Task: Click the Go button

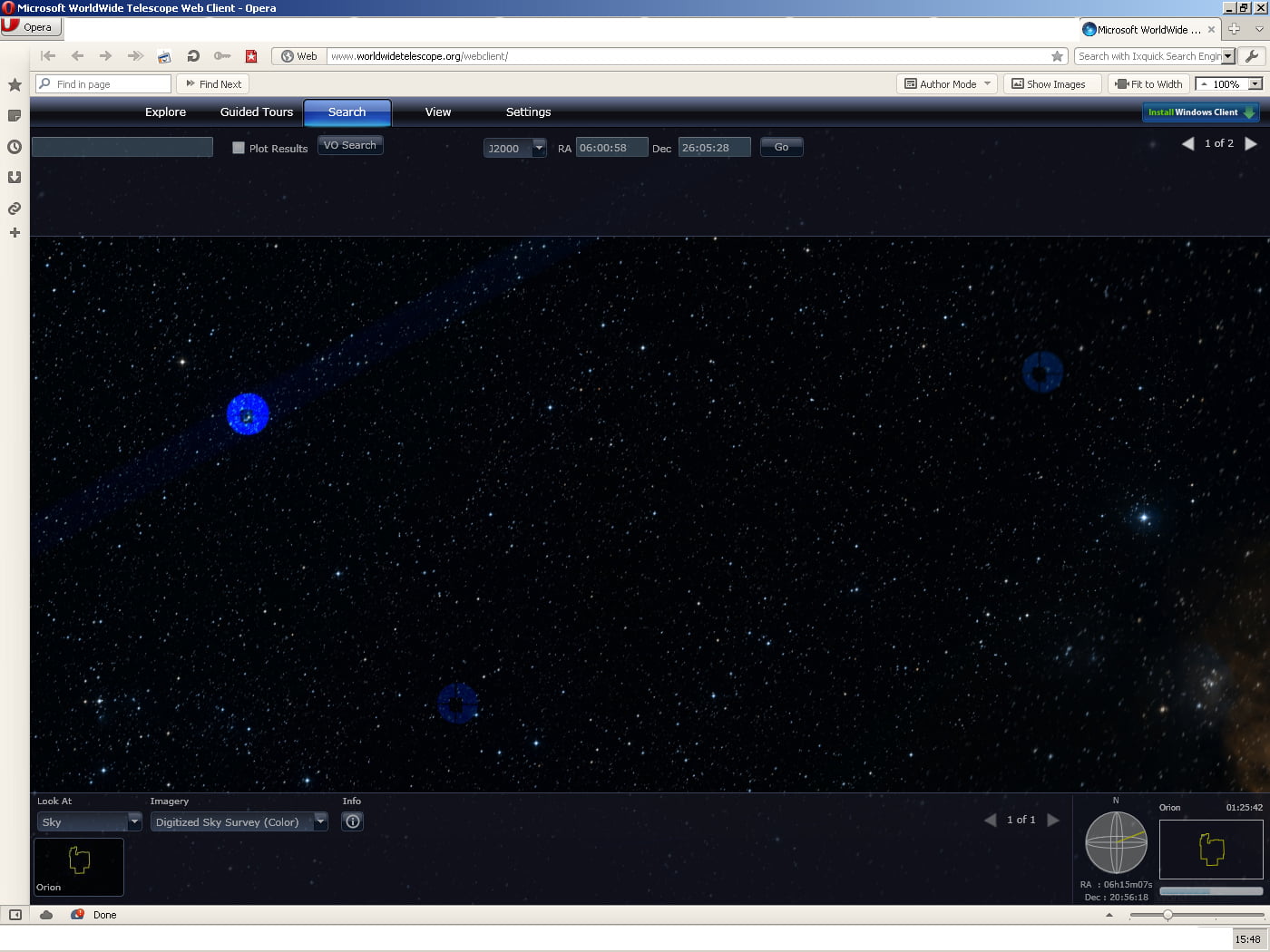Action: pyautogui.click(x=782, y=147)
